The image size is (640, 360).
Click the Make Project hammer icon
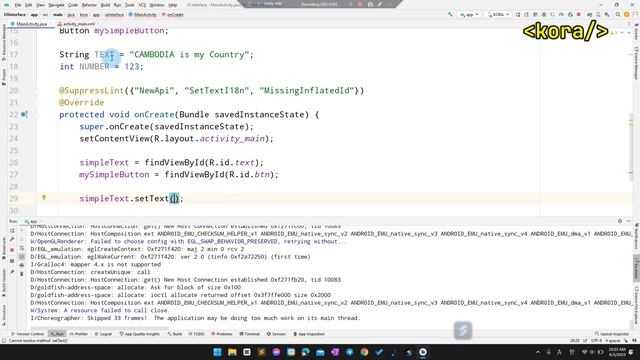[x=450, y=14]
